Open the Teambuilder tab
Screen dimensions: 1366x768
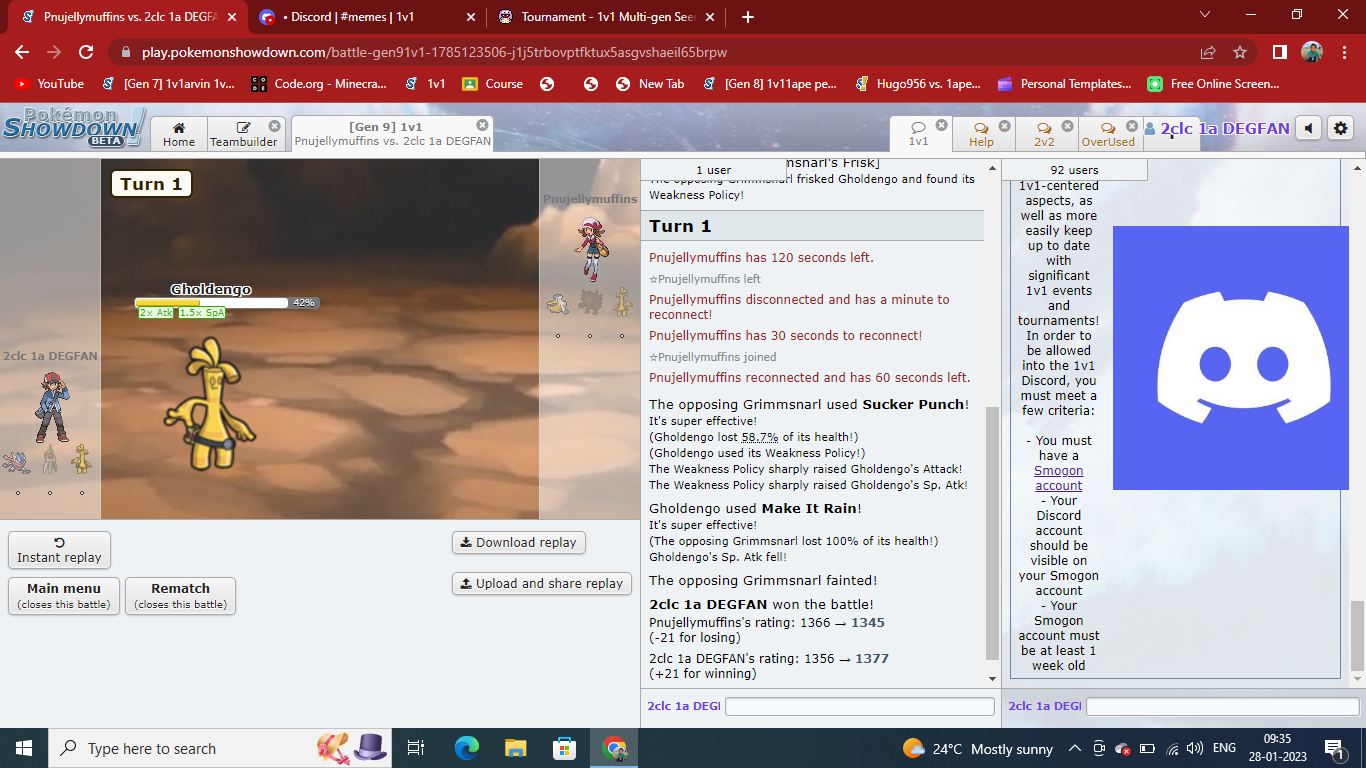click(244, 134)
